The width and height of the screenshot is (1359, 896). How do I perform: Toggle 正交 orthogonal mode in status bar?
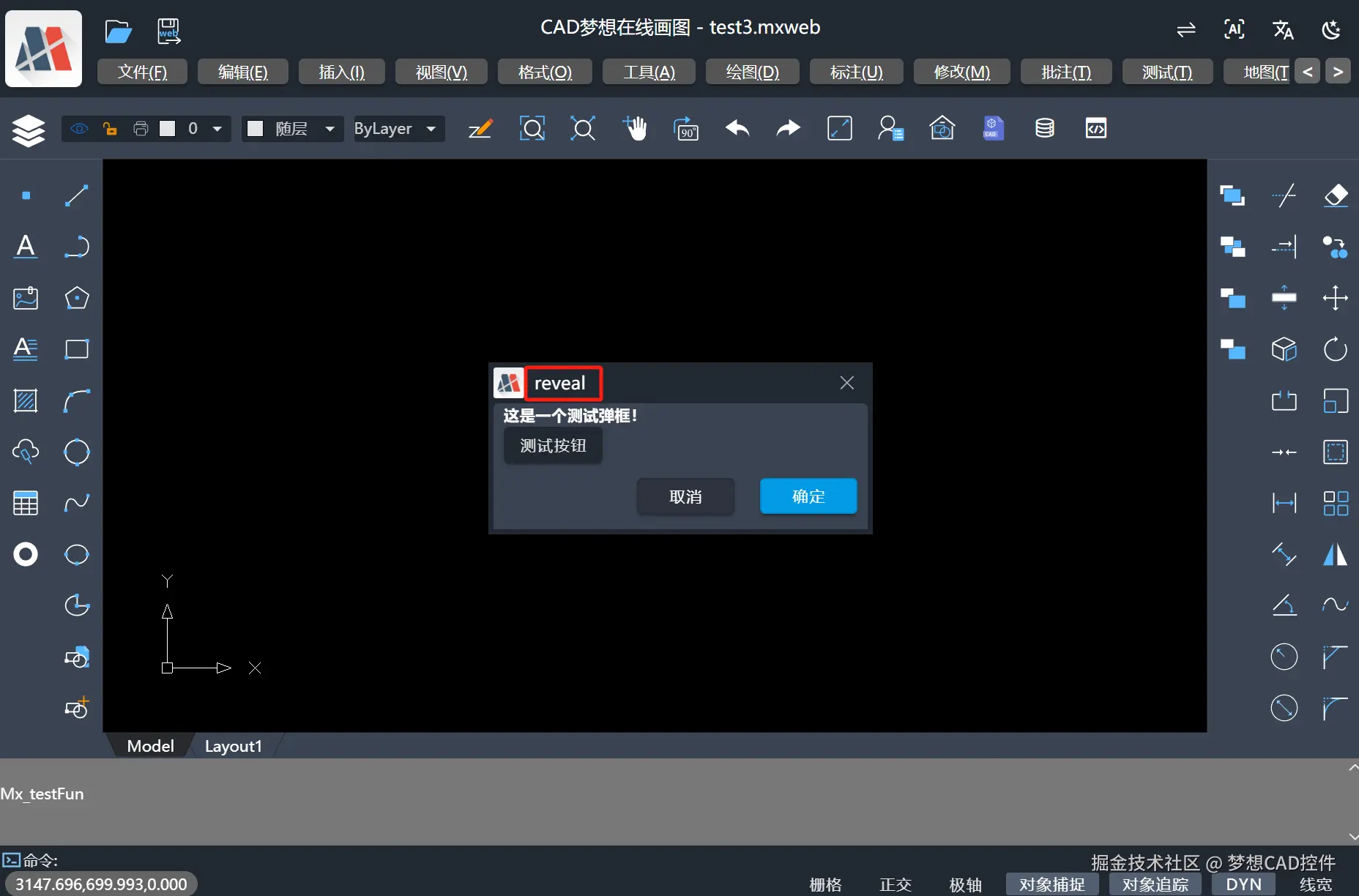(895, 884)
